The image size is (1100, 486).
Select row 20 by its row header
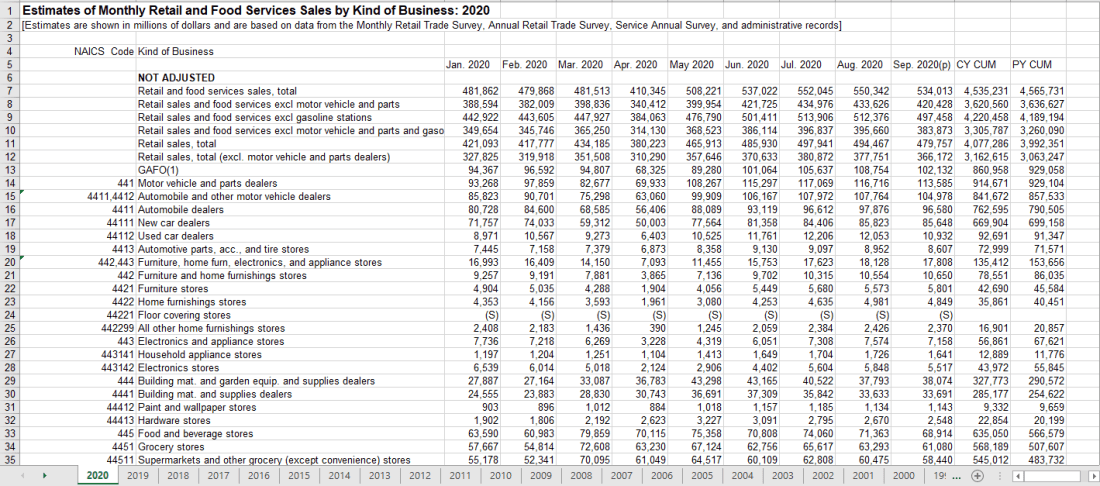8,263
